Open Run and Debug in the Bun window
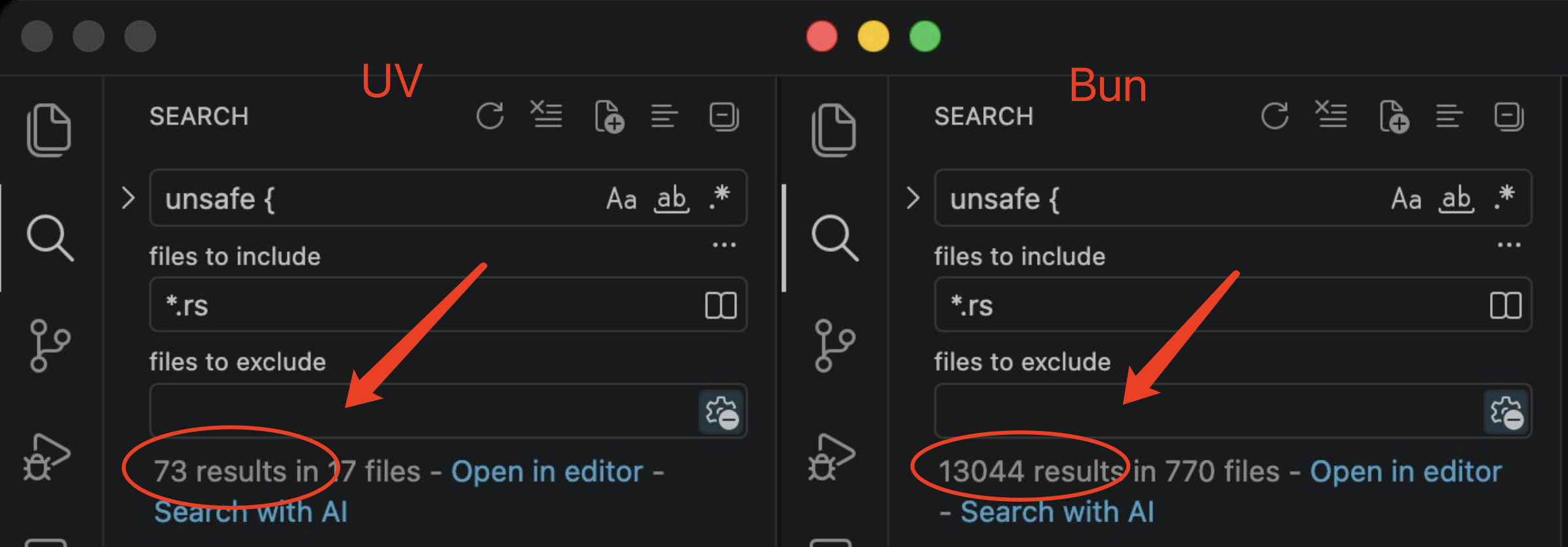Image resolution: width=1568 pixels, height=547 pixels. coord(832,457)
